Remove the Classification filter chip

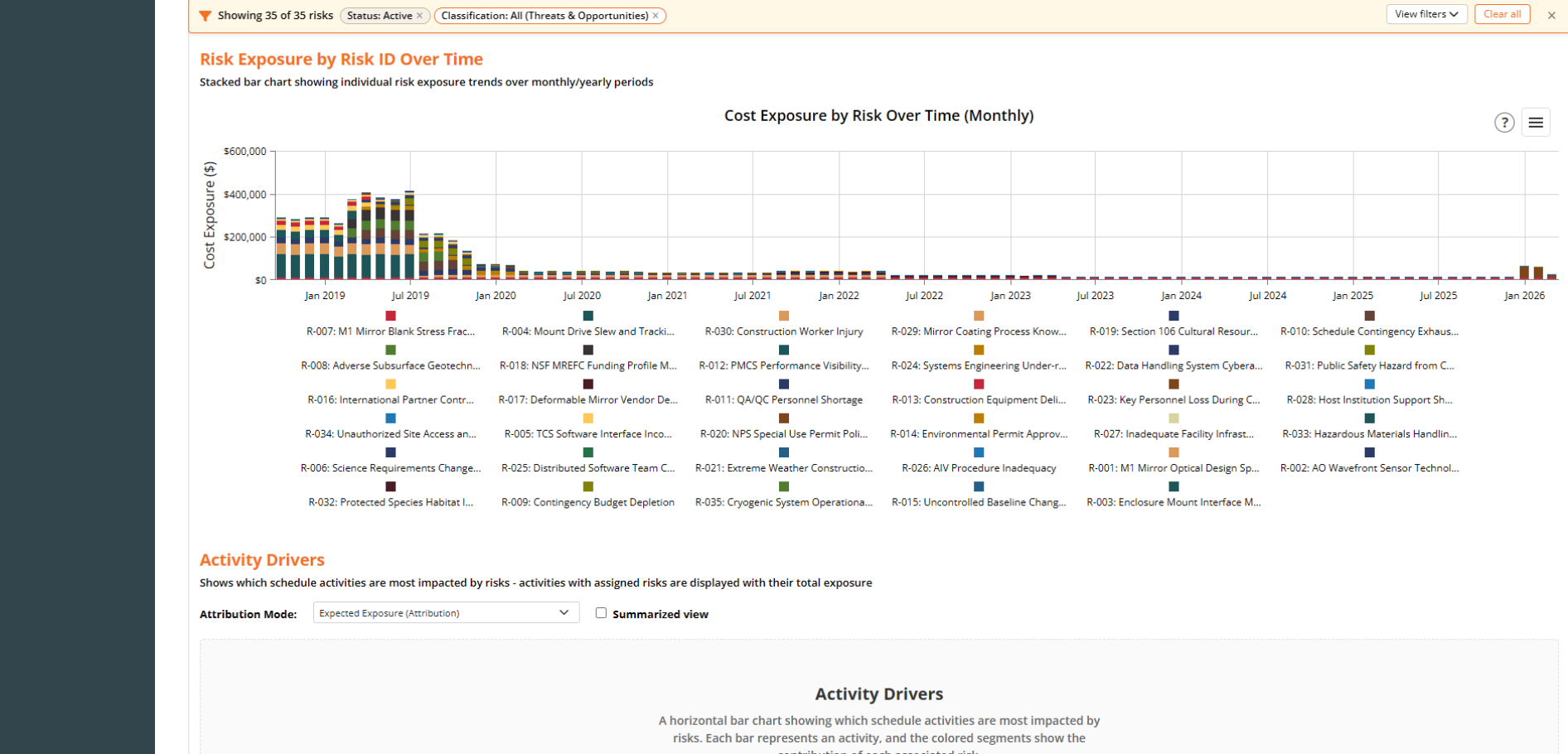pyautogui.click(x=656, y=16)
